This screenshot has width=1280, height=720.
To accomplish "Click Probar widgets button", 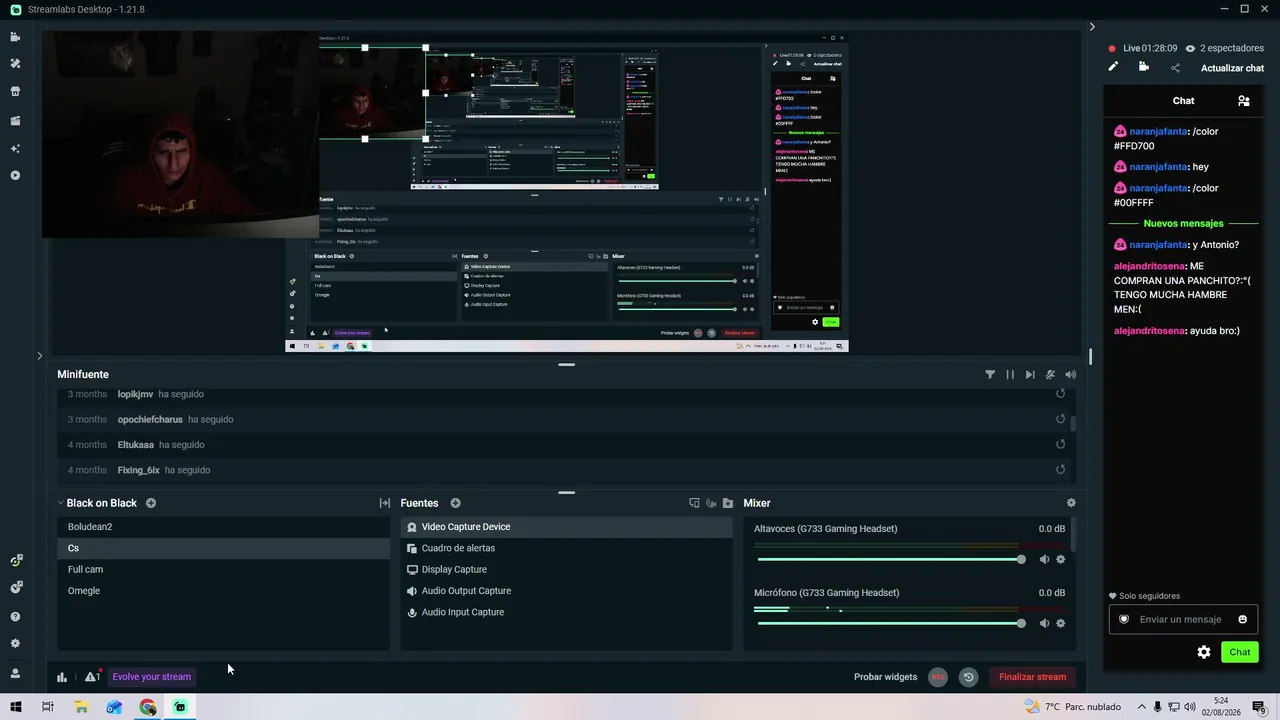I will 885,677.
